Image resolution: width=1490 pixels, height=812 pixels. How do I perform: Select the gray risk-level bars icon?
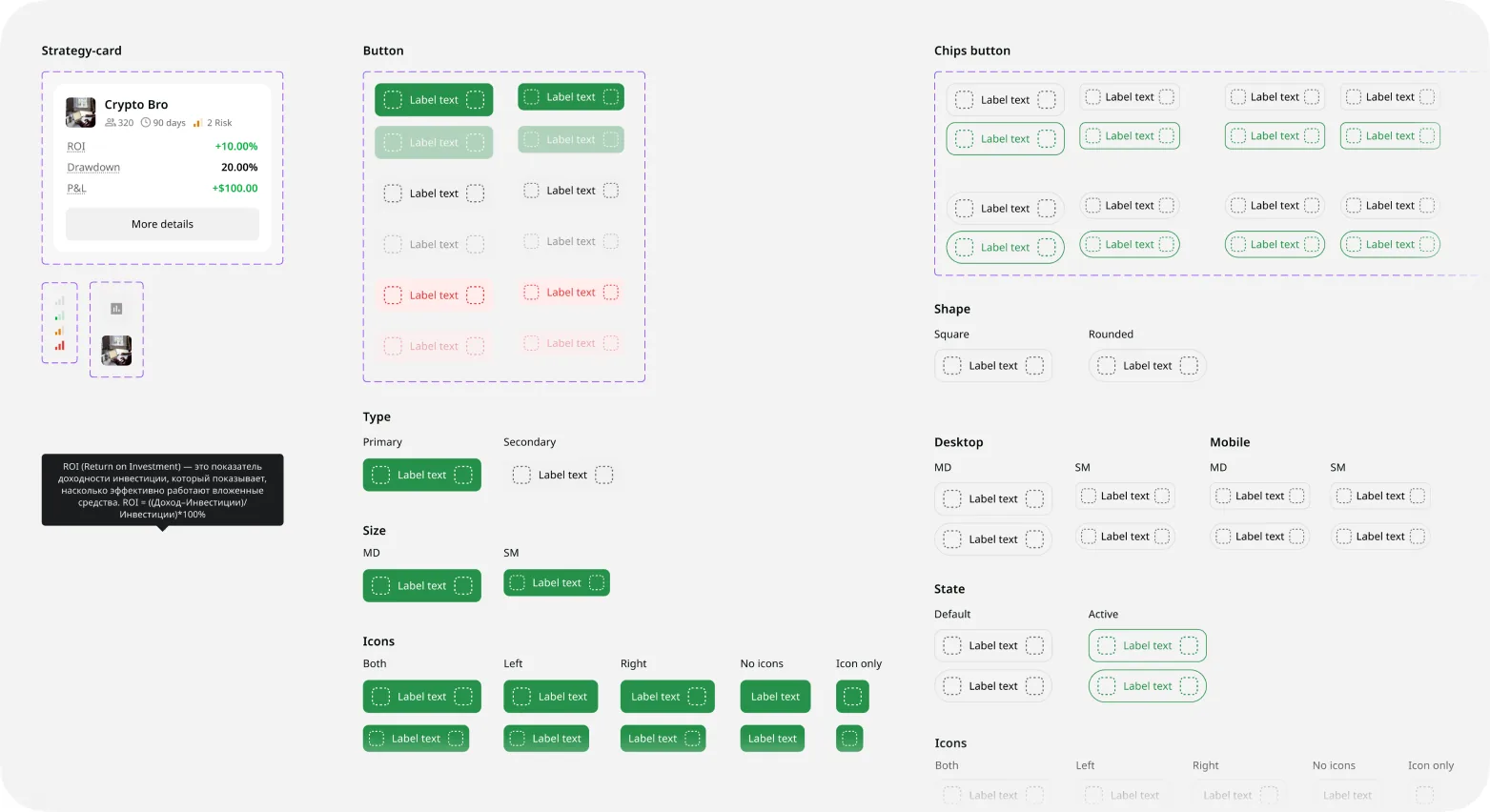[59, 300]
